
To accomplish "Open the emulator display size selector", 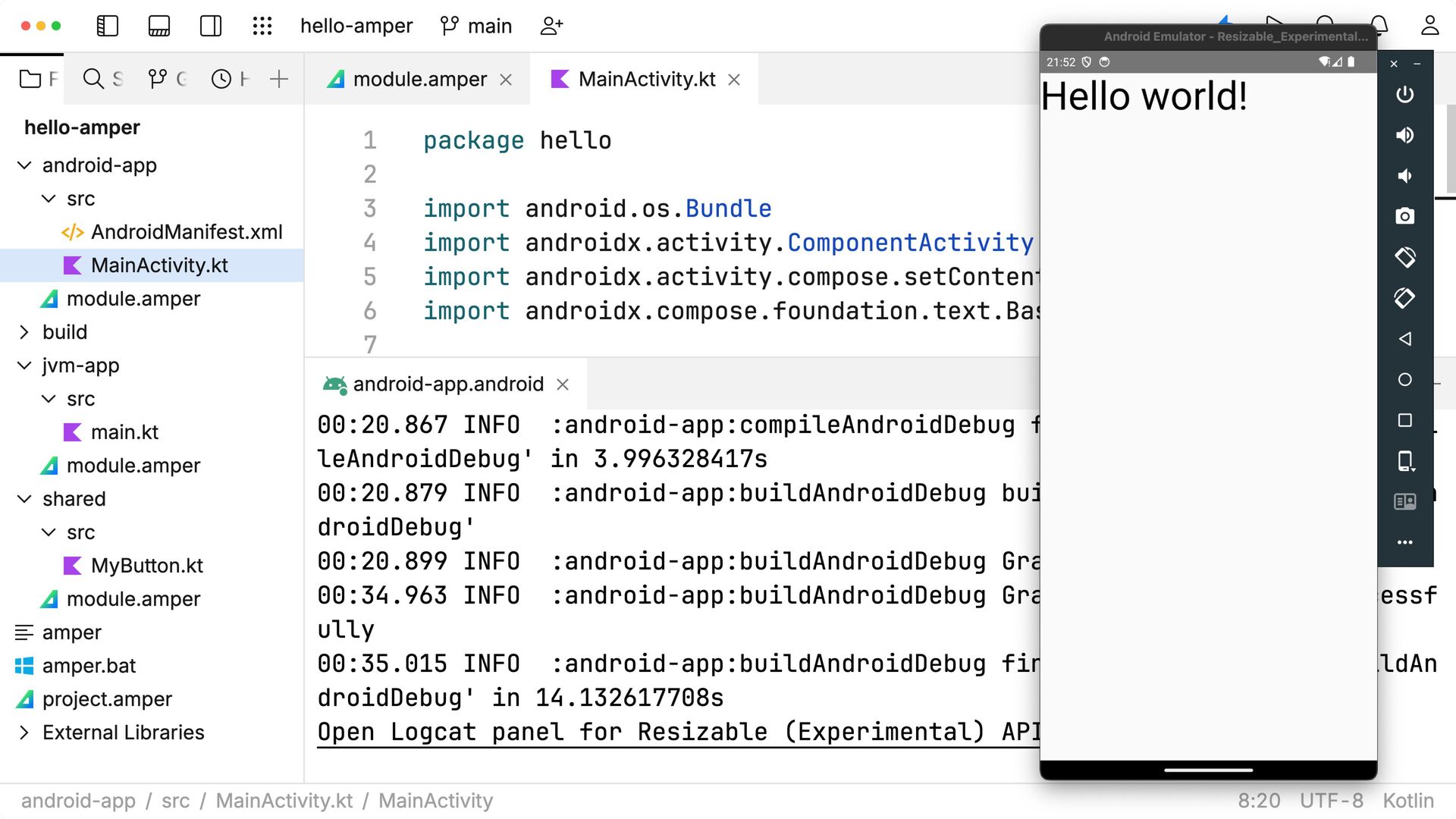I will (x=1405, y=461).
